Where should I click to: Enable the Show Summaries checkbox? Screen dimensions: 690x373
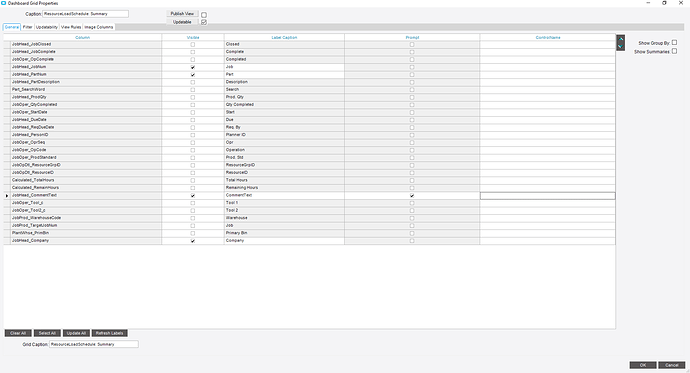tap(674, 51)
